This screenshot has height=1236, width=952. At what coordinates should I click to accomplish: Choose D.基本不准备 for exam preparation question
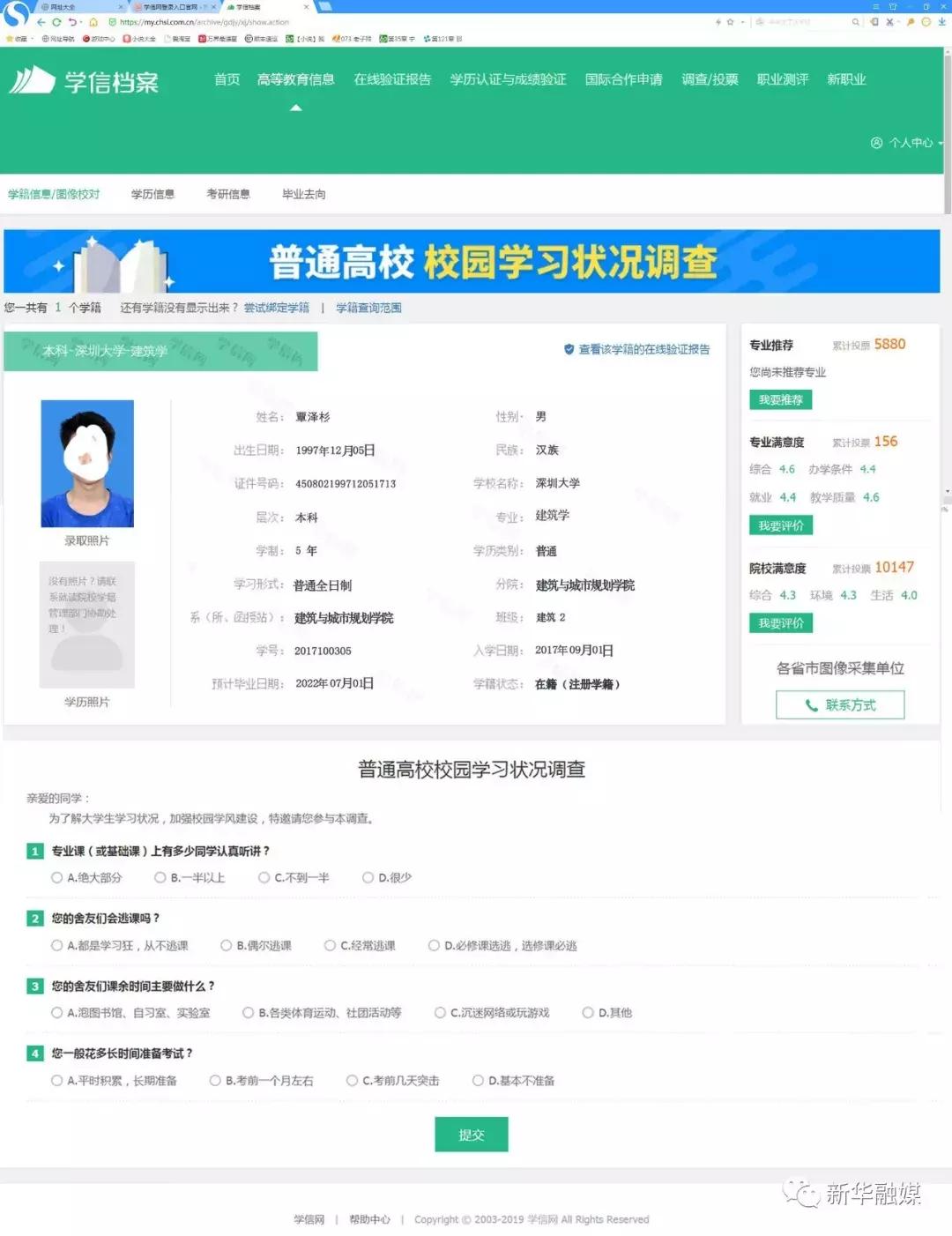pyautogui.click(x=477, y=1080)
